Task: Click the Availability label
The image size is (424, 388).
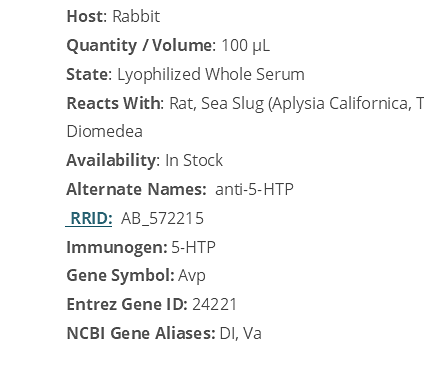Action: pyautogui.click(x=113, y=160)
